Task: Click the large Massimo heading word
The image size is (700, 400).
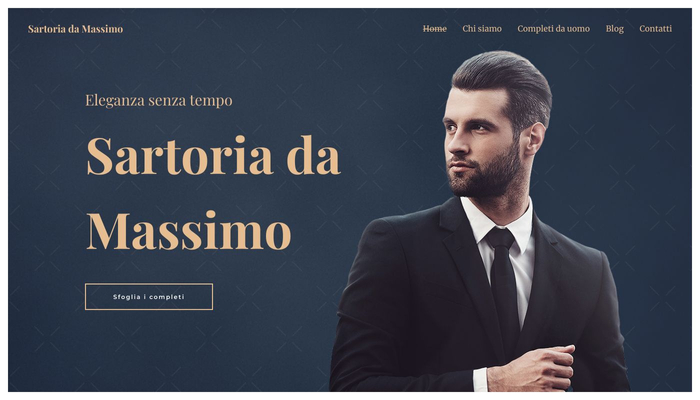Action: (188, 230)
